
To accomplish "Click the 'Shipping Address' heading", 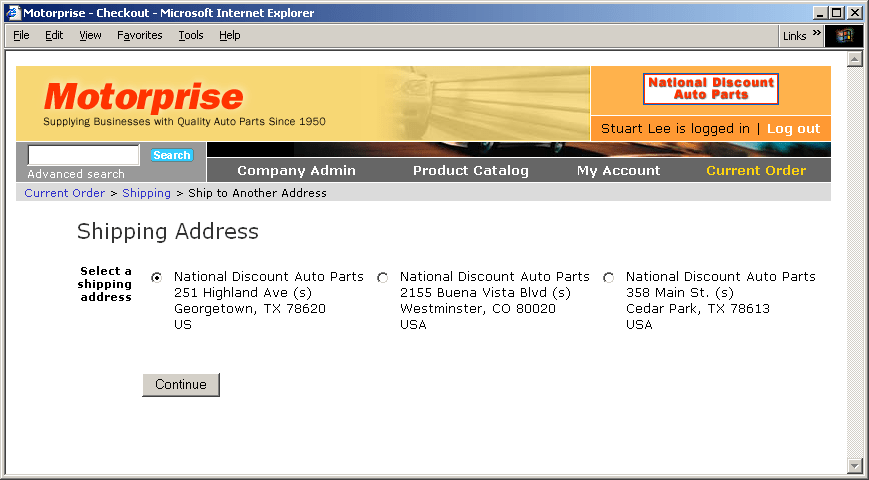I will [x=168, y=231].
